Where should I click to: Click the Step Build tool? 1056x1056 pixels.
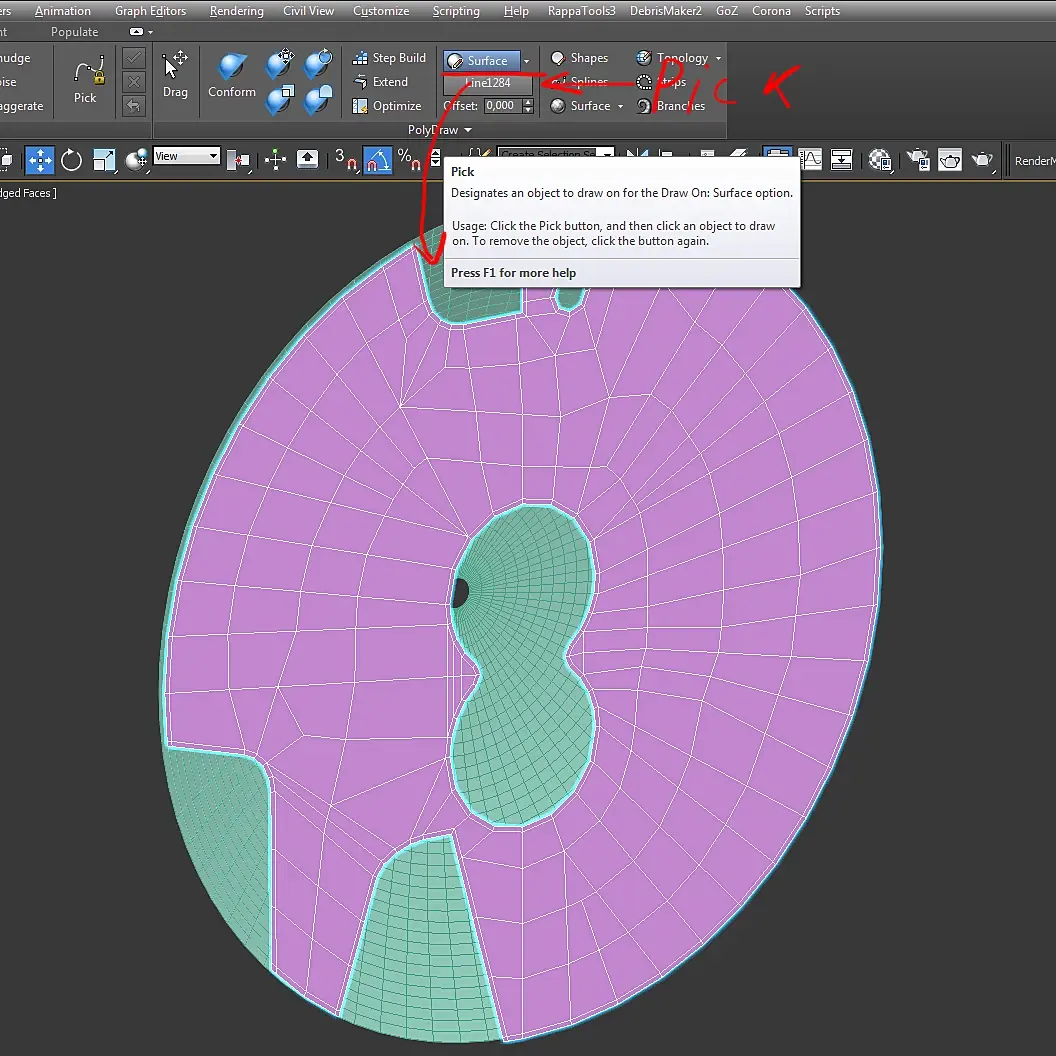[389, 58]
